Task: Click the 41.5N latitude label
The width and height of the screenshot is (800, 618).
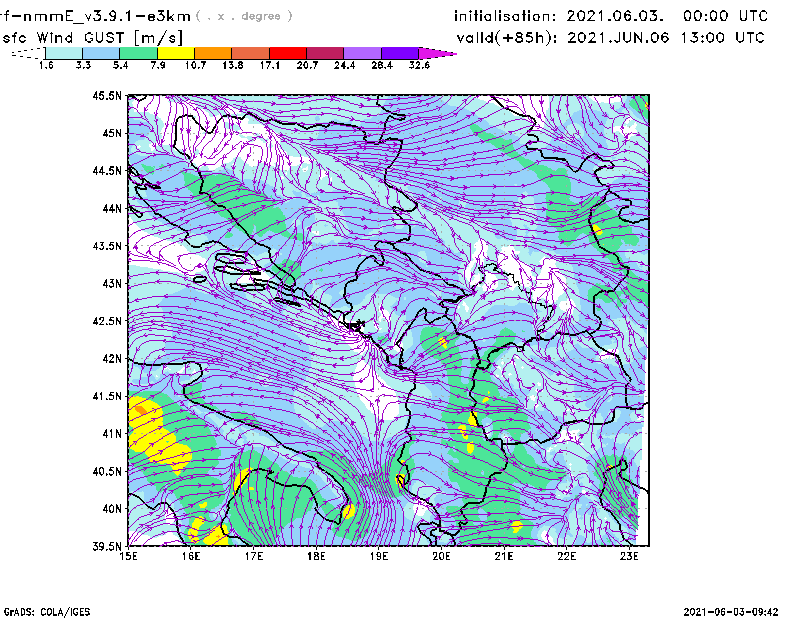Action: [107, 396]
